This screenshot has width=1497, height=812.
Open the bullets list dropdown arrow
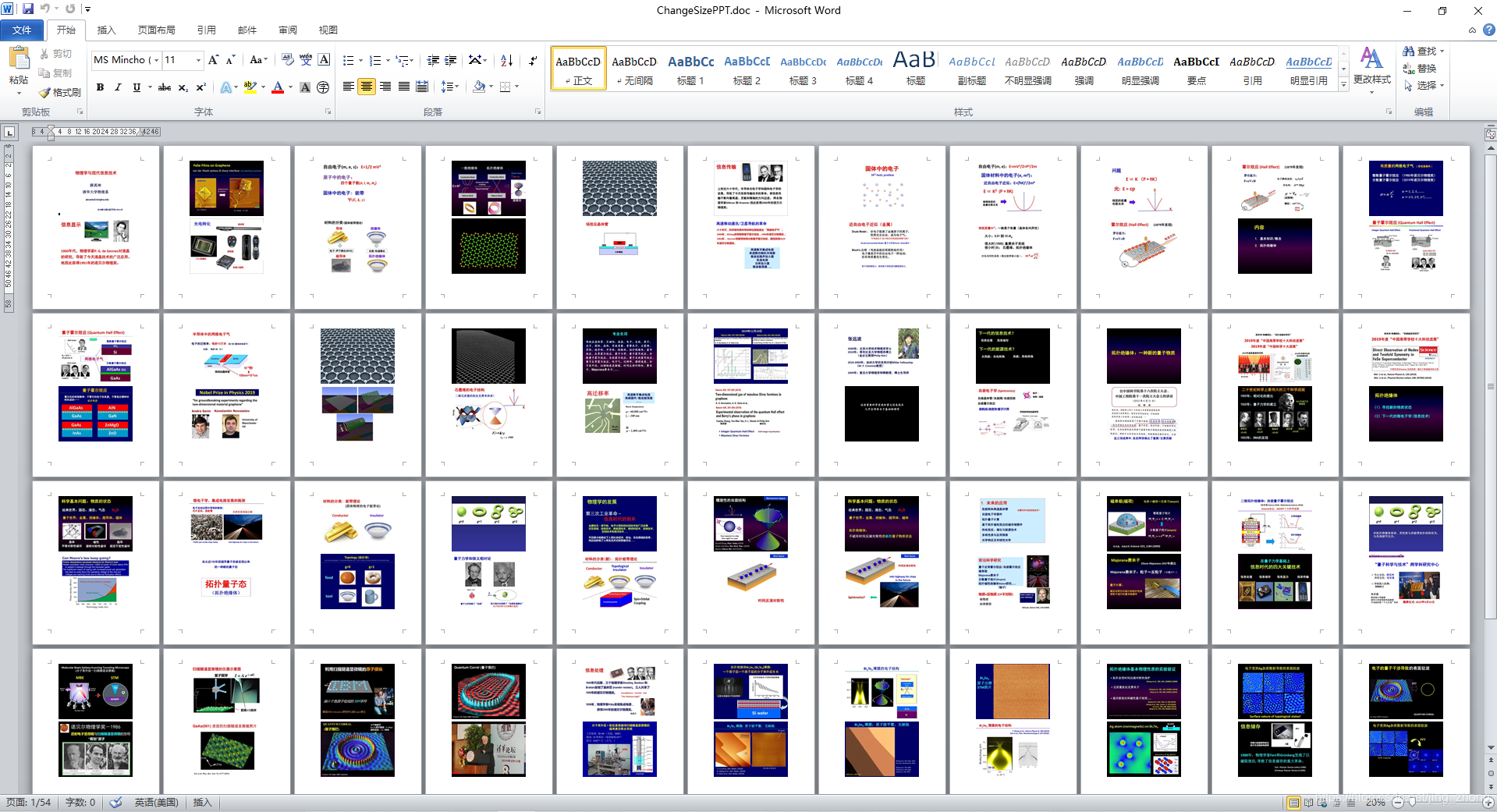tap(361, 60)
